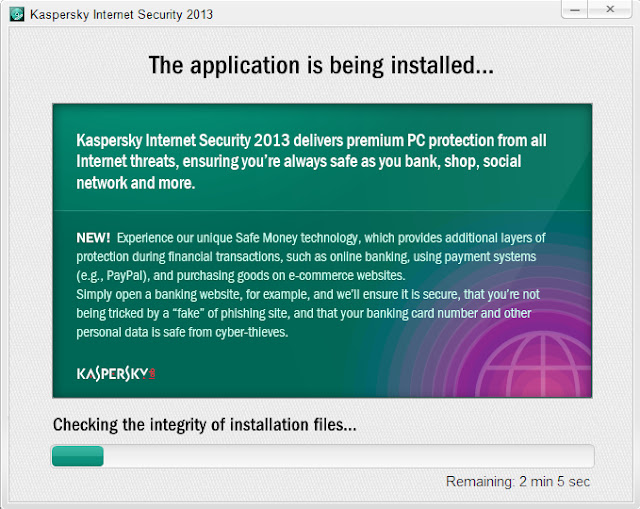The image size is (640, 509).
Task: Click the red lab mark beside Kaspersky logo
Action: click(x=152, y=373)
